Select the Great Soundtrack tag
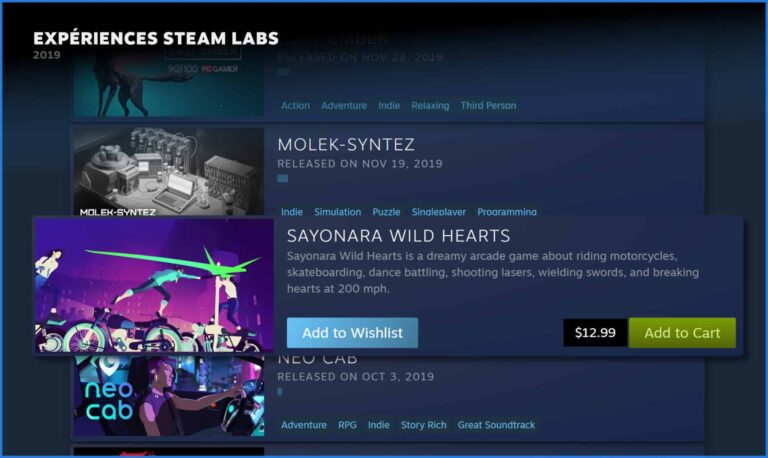The image size is (768, 458). (496, 425)
